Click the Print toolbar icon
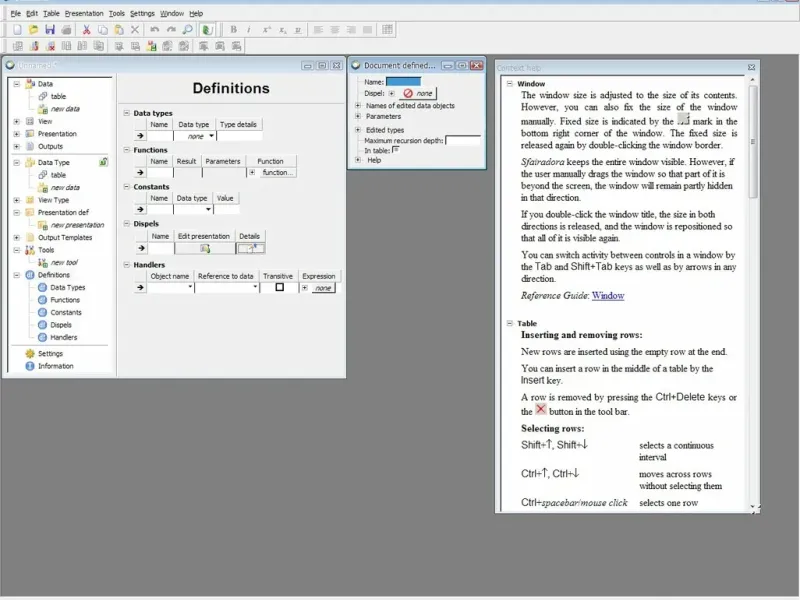Screen dimensions: 800x600 tap(66, 30)
